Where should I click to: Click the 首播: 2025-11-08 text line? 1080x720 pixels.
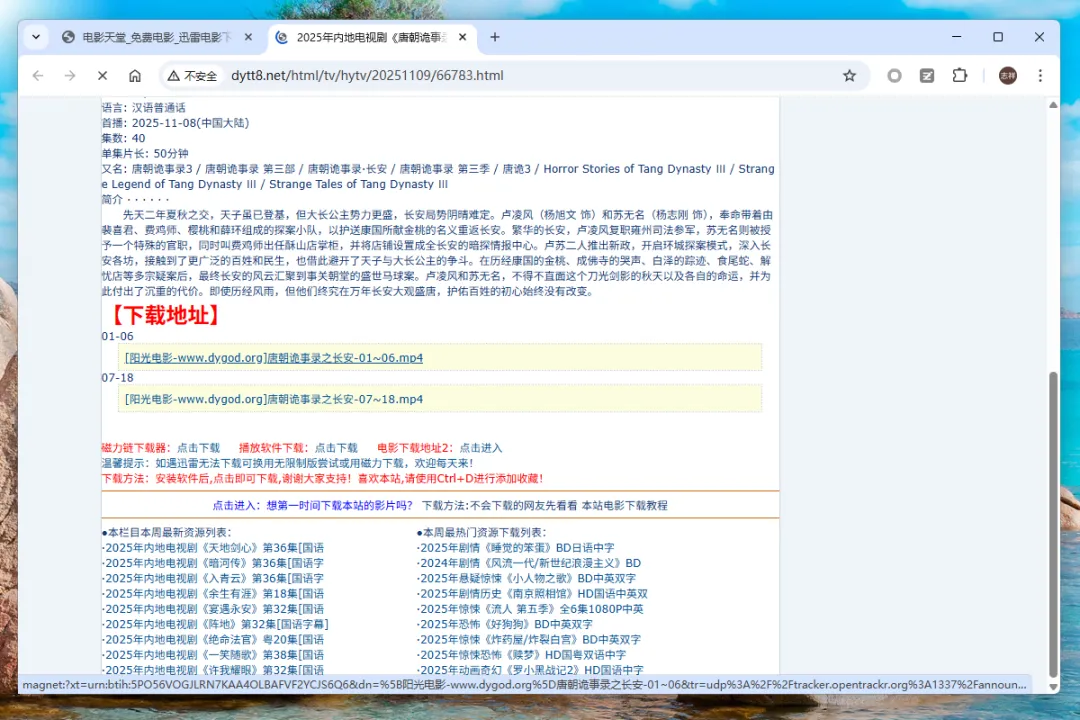point(175,123)
